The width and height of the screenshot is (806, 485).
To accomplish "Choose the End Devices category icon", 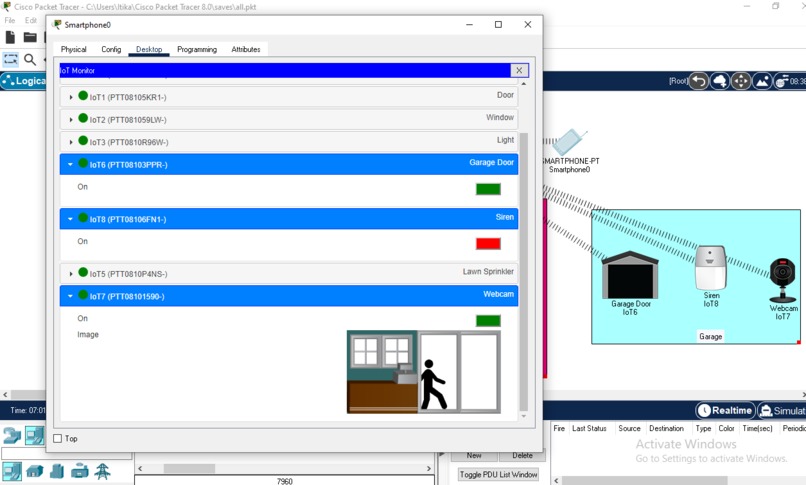I will click(x=35, y=435).
